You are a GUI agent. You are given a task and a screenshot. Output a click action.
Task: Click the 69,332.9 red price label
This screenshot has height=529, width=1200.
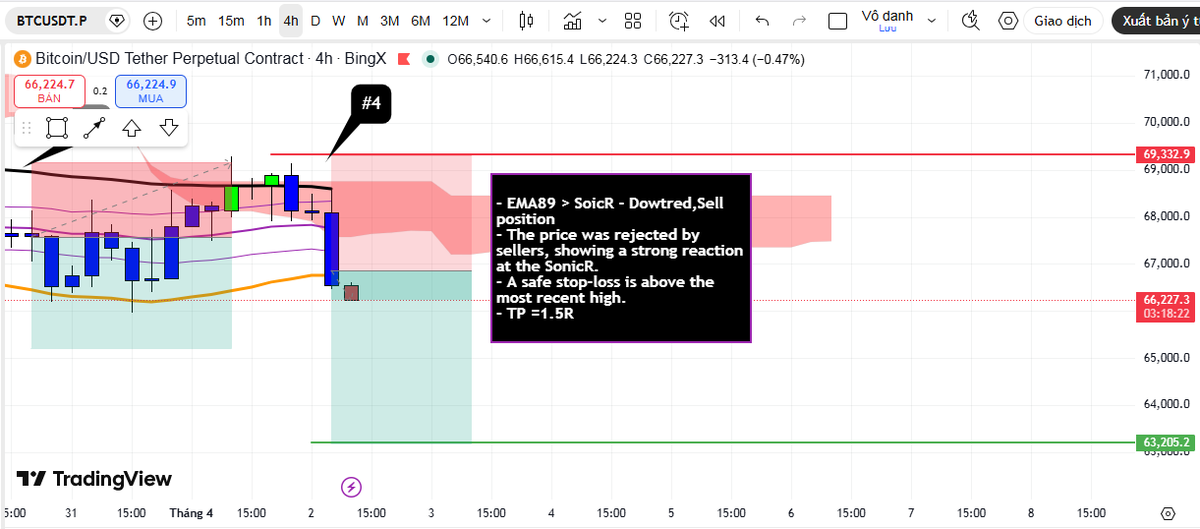(x=1165, y=154)
